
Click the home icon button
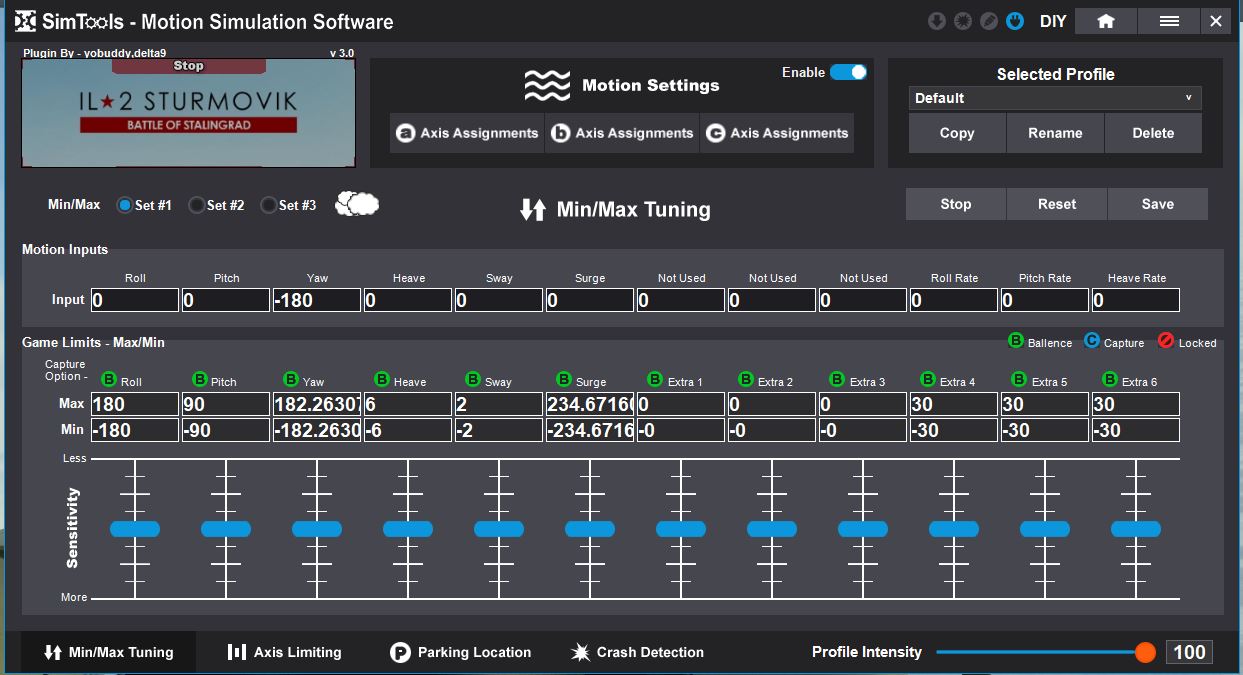pos(1105,21)
